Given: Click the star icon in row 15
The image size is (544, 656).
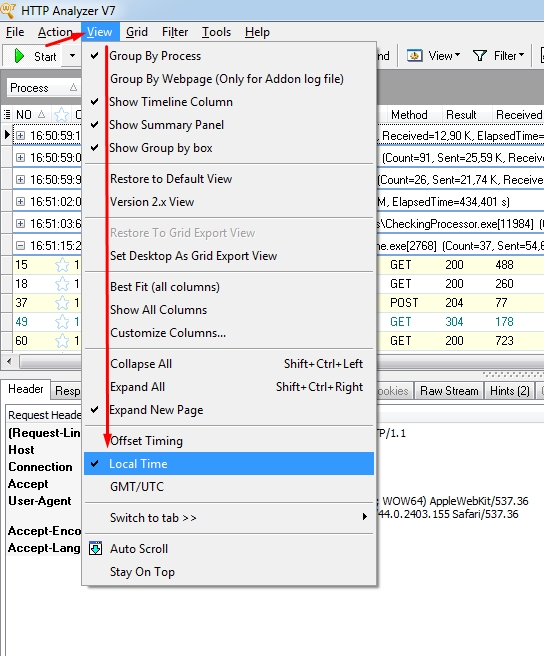Looking at the screenshot, I should click(x=62, y=265).
